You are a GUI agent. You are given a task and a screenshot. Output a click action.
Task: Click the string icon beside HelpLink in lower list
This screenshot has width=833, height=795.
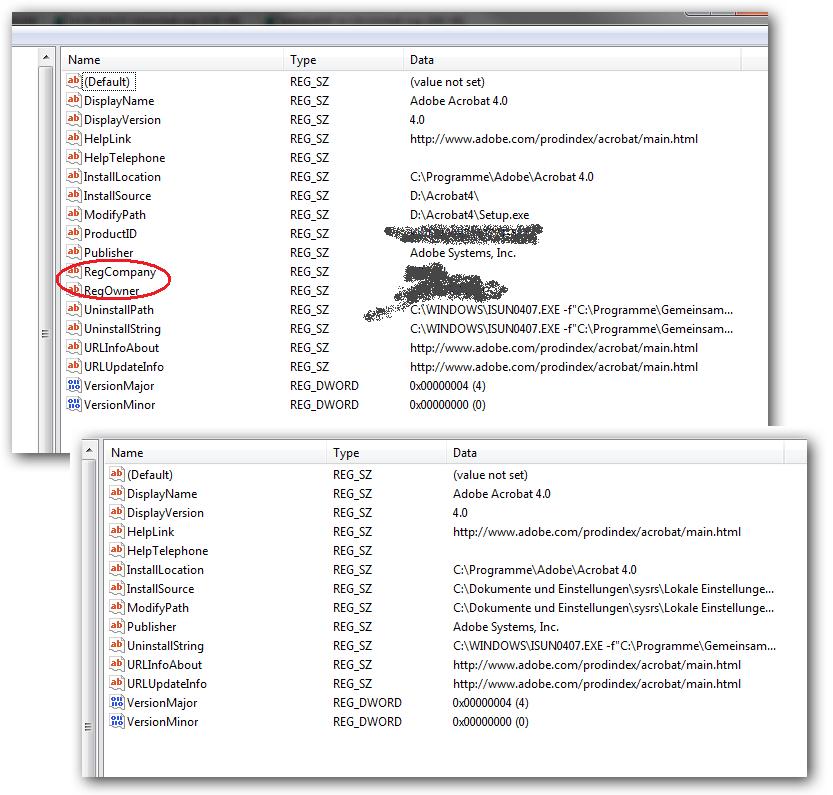click(116, 531)
